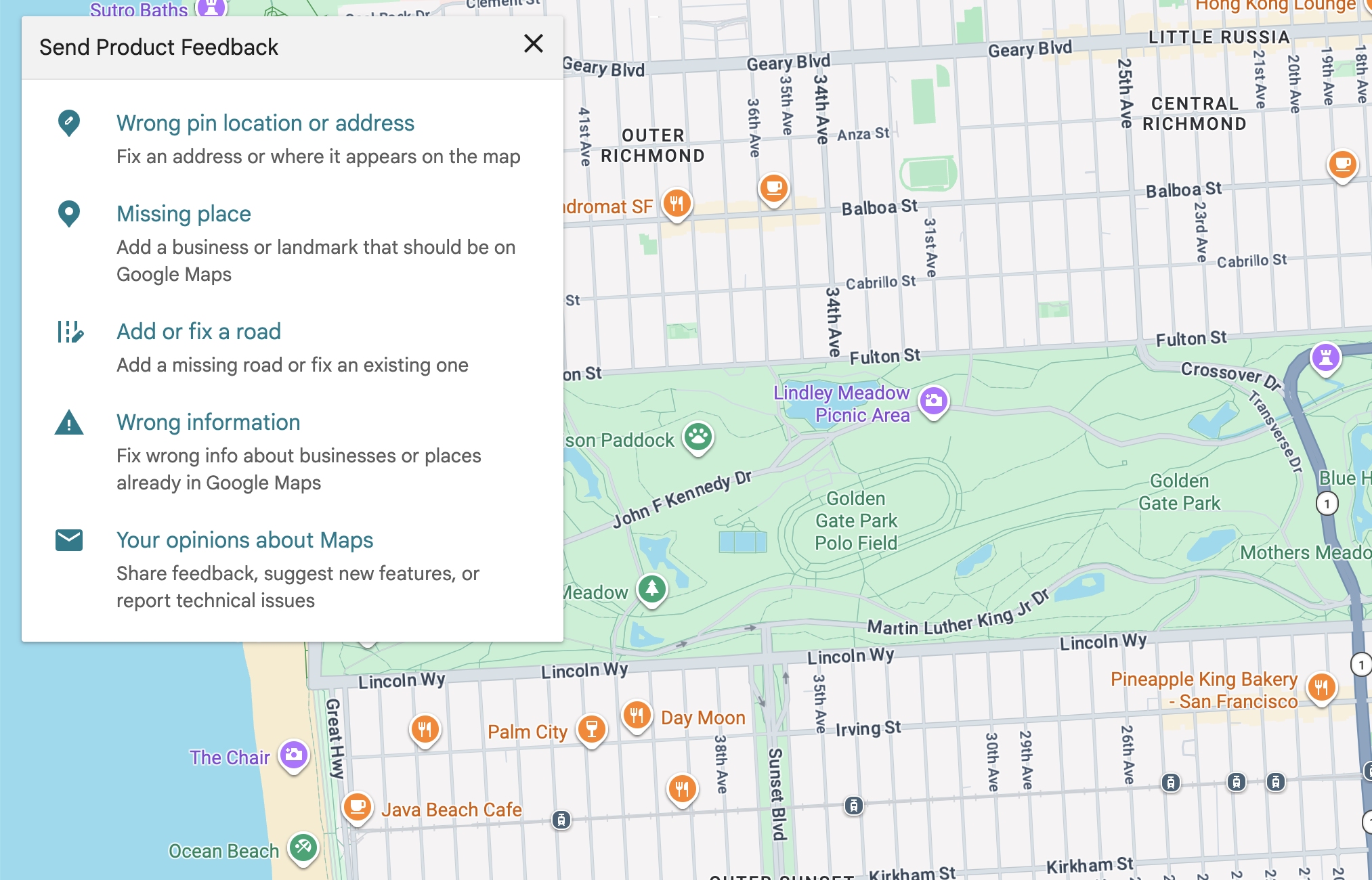Screen dimensions: 1372x880
Task: Click the Day Moon restaurant pin
Action: tap(637, 716)
